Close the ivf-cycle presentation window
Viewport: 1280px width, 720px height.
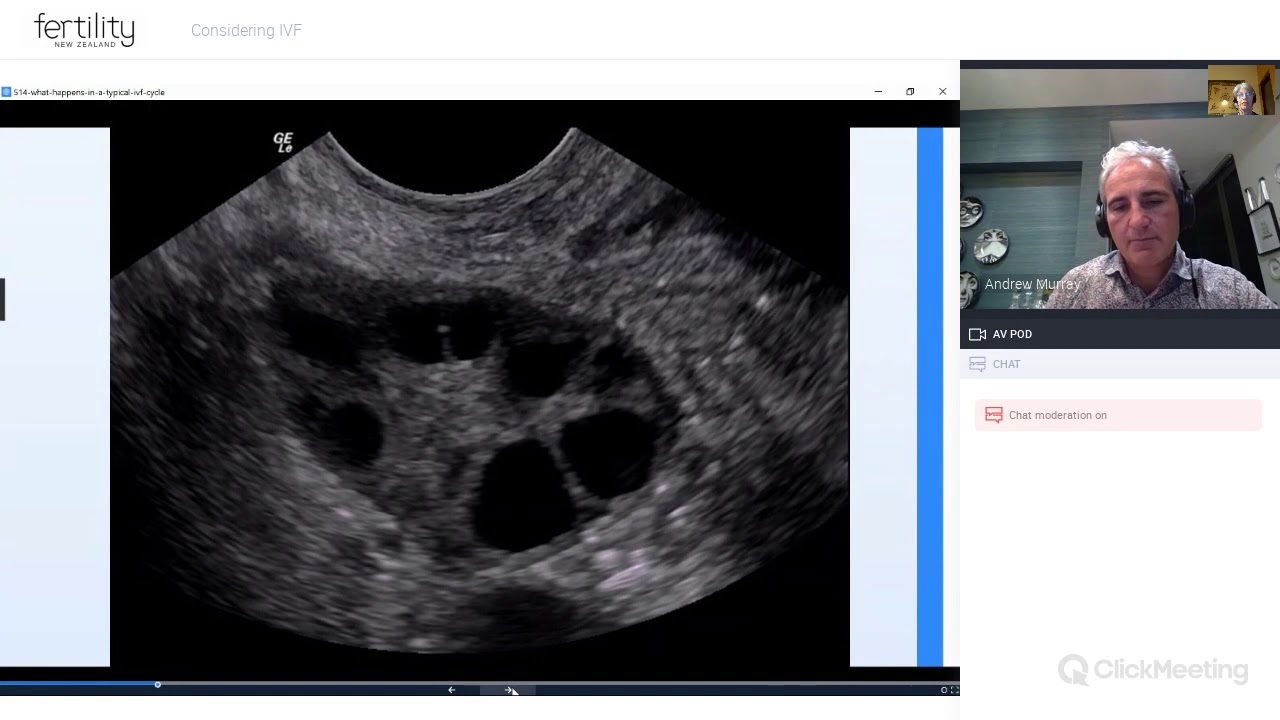[942, 91]
